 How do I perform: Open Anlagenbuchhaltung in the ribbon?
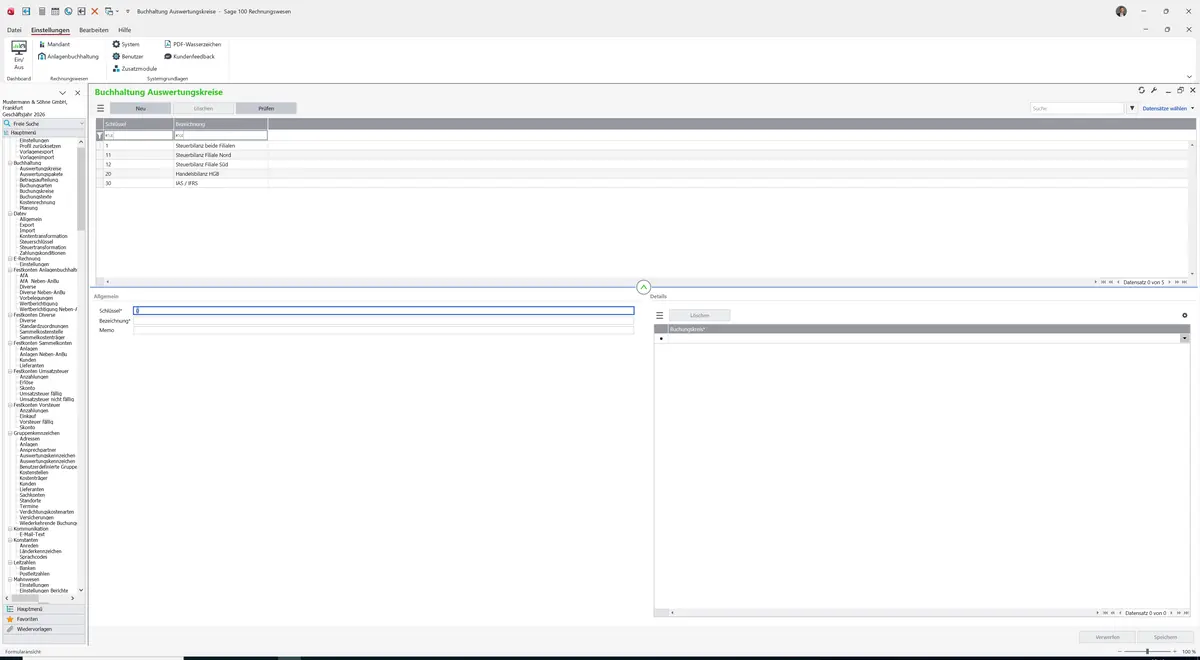coord(68,56)
